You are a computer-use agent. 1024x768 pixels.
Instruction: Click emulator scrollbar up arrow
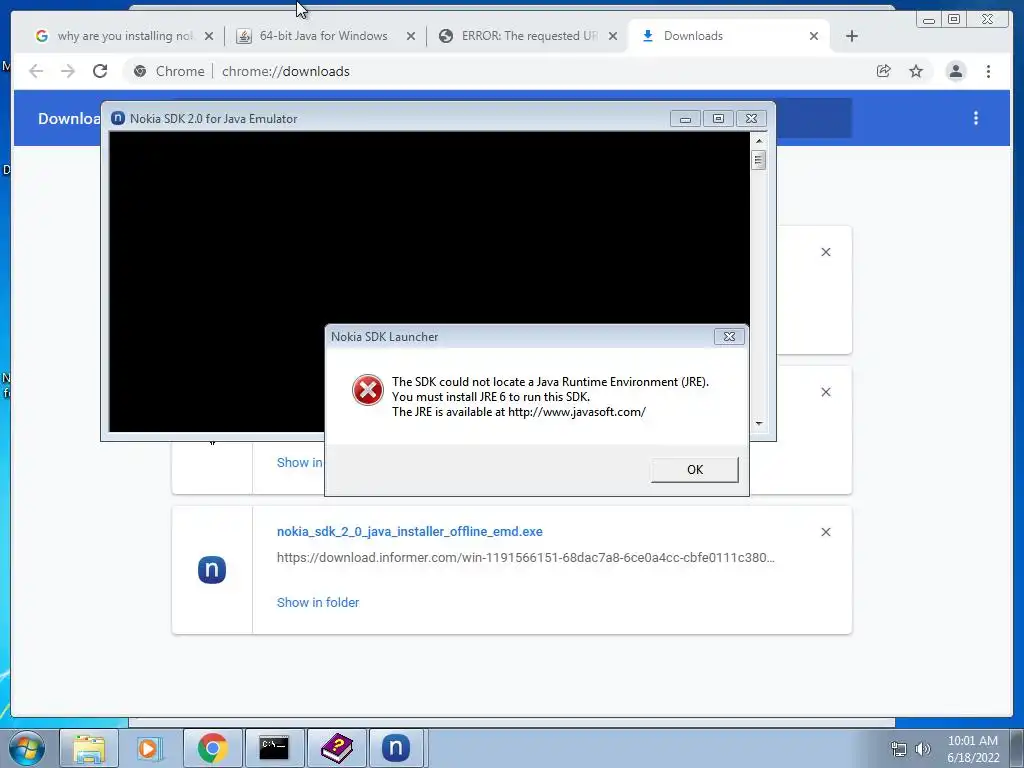(x=758, y=140)
